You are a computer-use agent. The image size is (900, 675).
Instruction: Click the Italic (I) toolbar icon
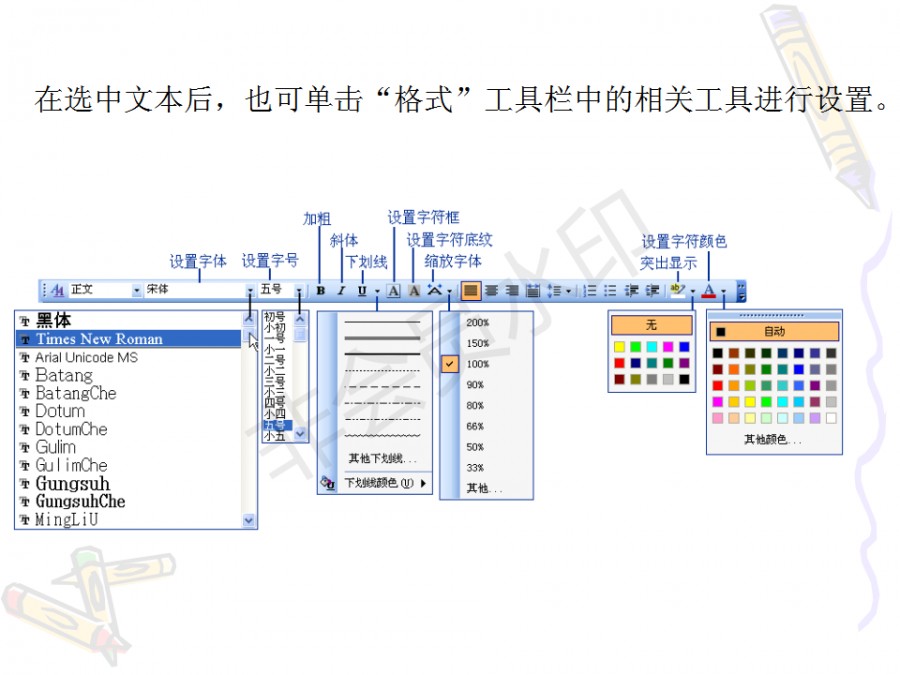click(x=340, y=291)
